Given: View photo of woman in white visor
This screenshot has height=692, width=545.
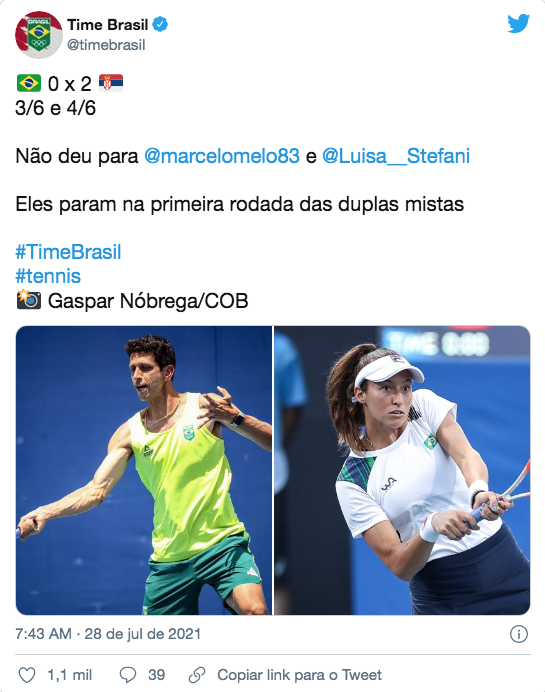Looking at the screenshot, I should (x=402, y=470).
